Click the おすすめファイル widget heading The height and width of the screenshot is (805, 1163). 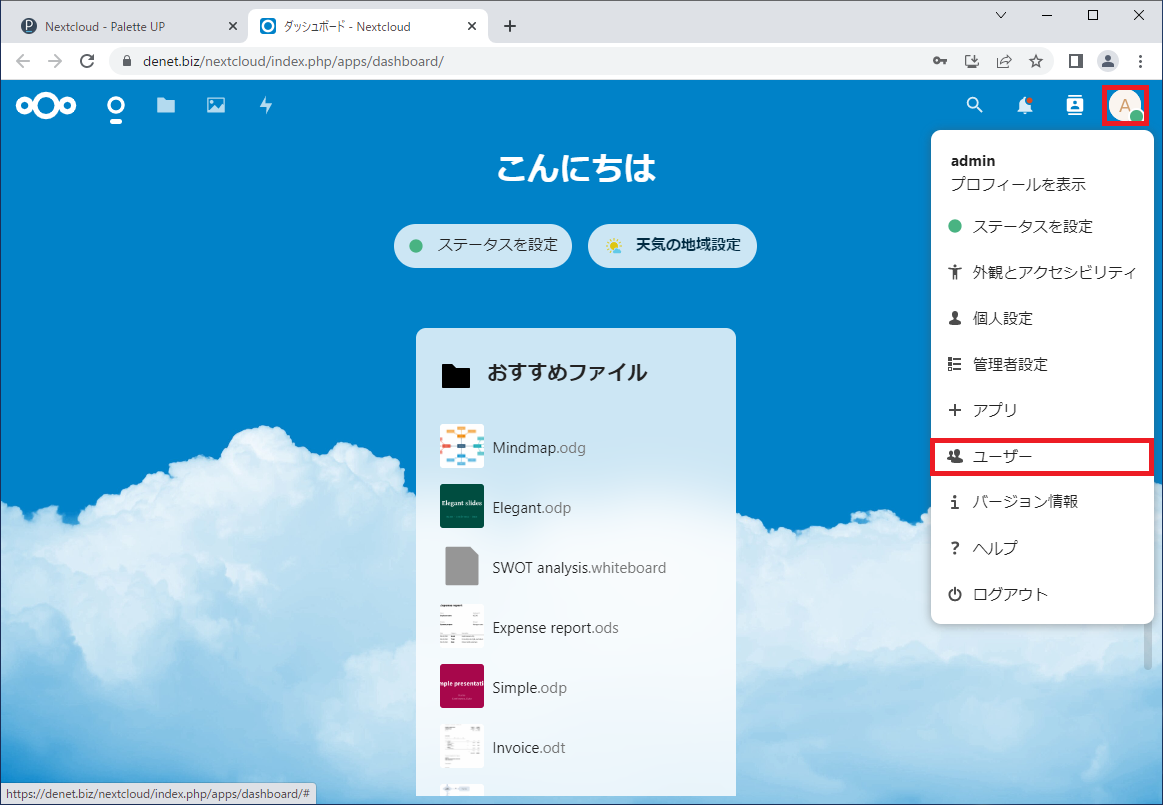[x=567, y=372]
